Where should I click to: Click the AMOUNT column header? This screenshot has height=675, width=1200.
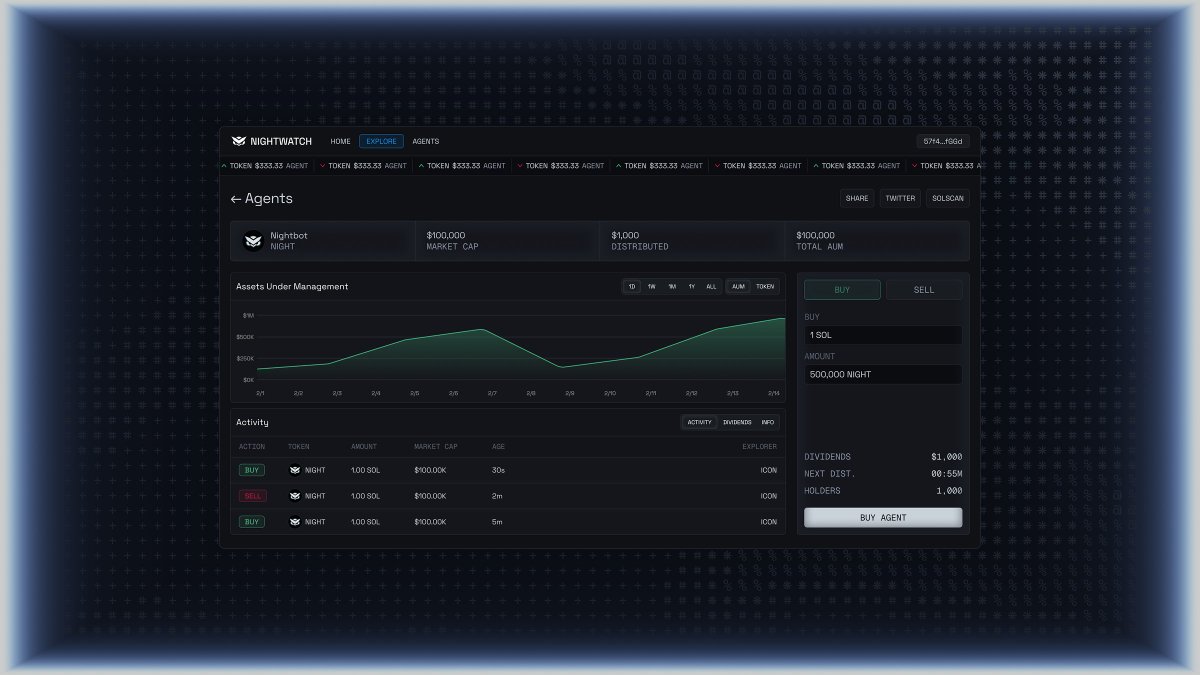tap(364, 447)
